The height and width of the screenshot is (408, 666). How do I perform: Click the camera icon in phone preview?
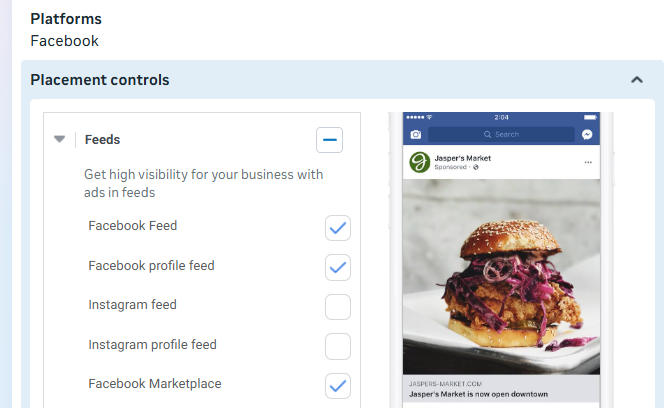click(x=416, y=134)
